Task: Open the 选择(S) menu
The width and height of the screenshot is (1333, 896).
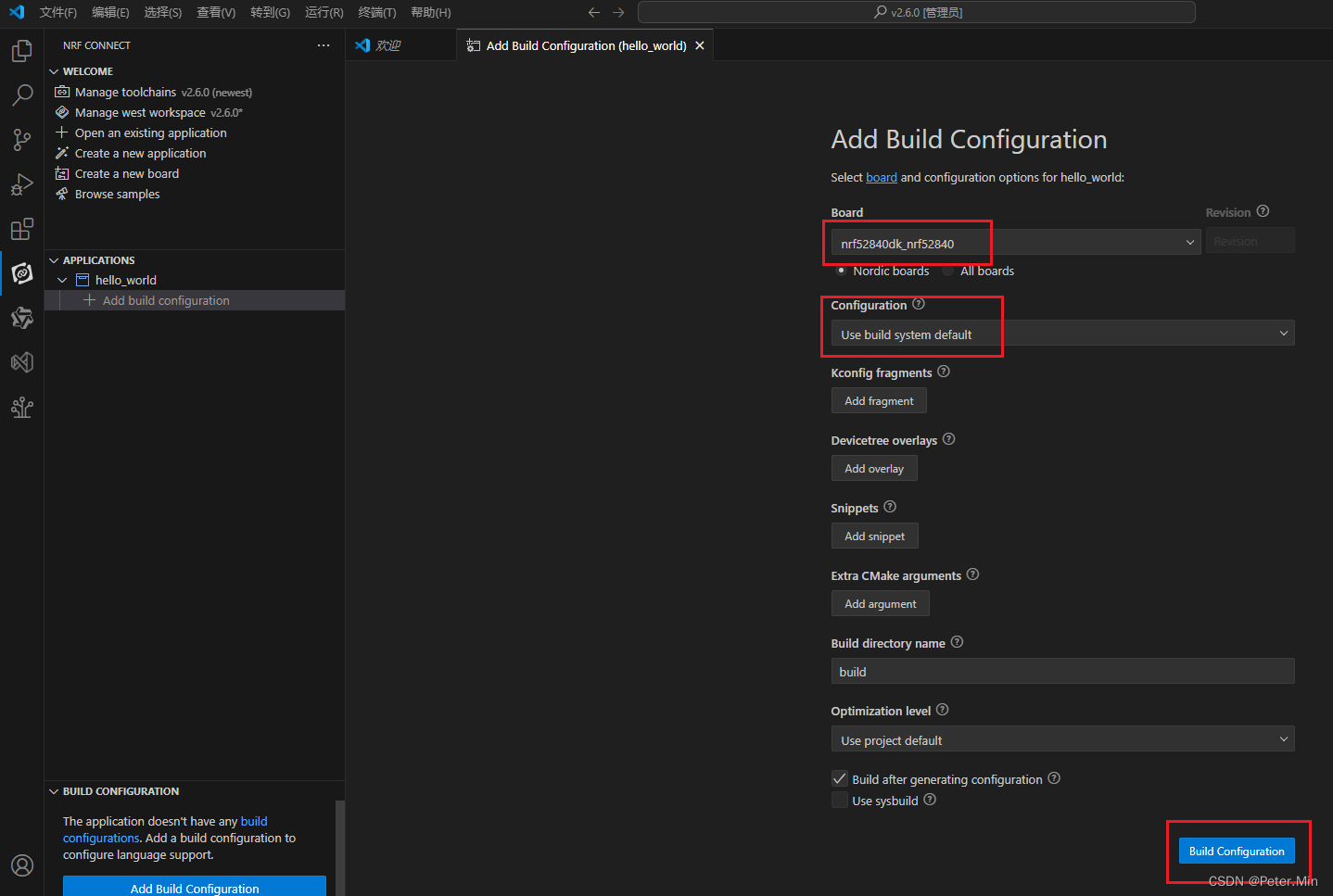Action: coord(163,12)
